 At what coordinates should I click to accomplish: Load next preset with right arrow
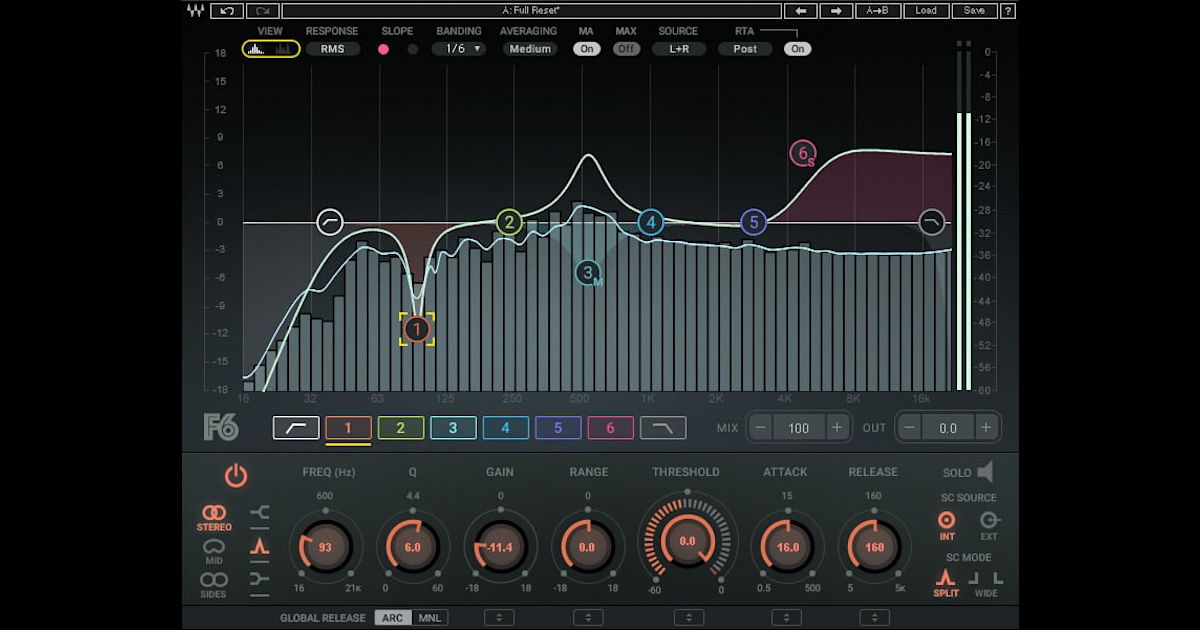click(x=836, y=11)
